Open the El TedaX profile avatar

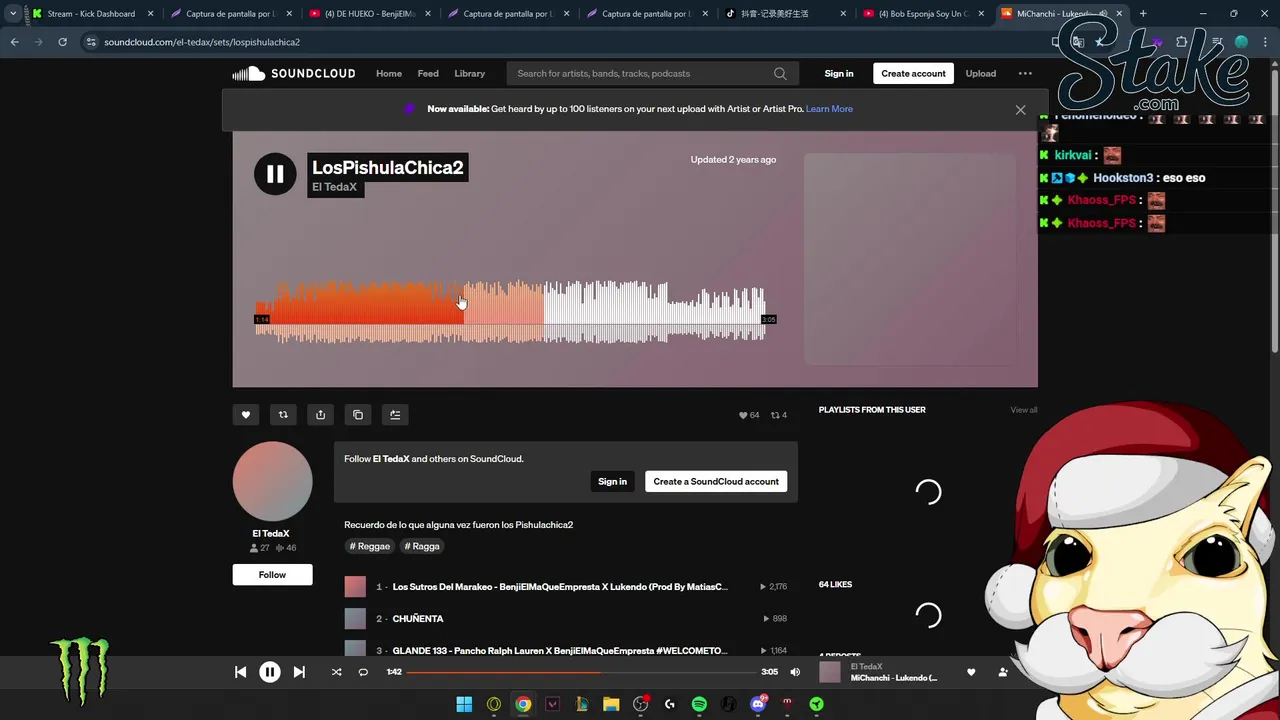pyautogui.click(x=272, y=481)
